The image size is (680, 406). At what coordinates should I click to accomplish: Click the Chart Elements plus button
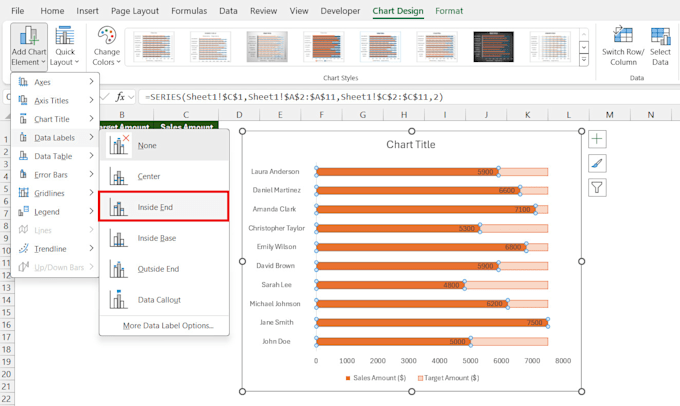[597, 139]
